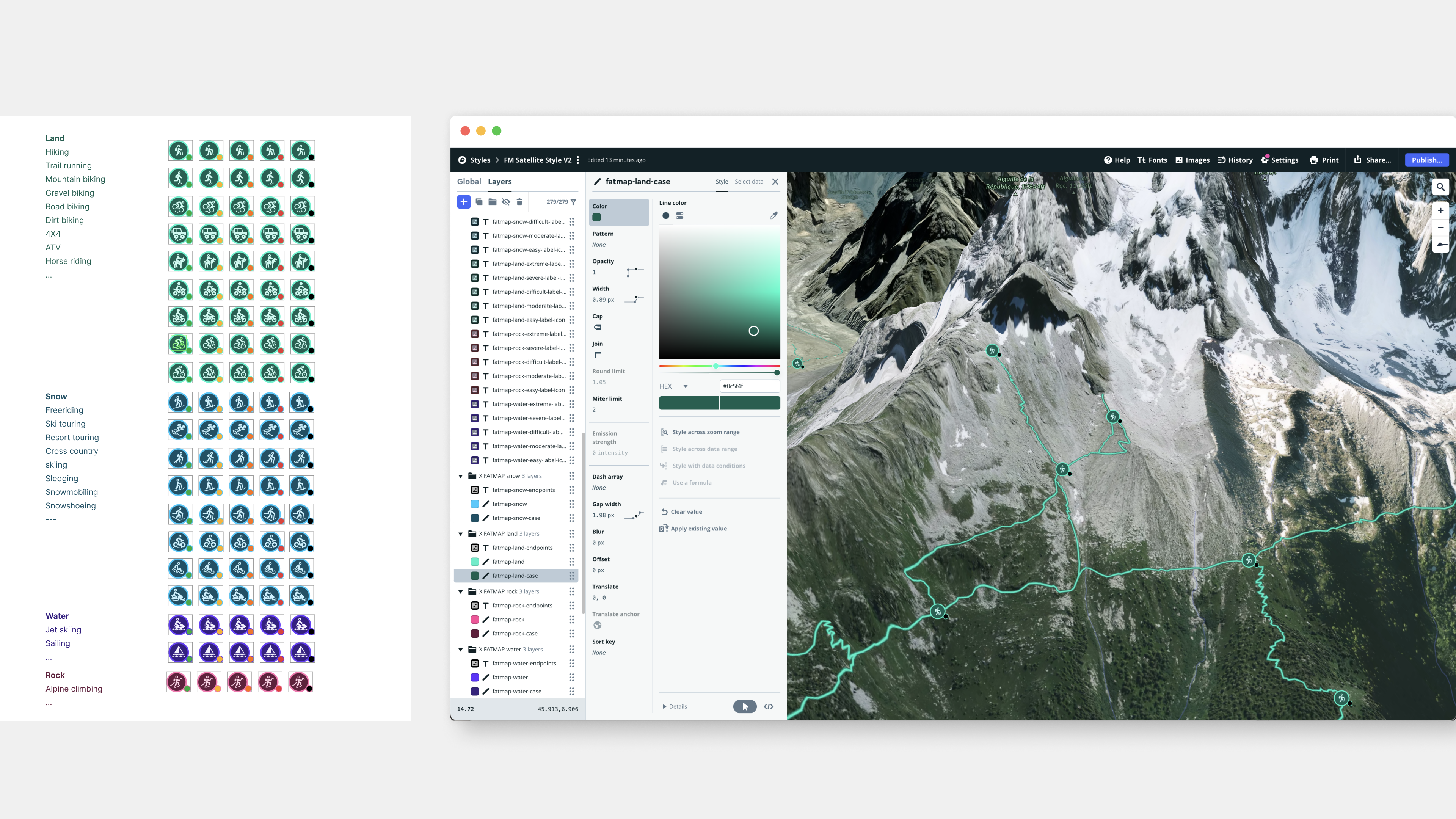Open the Style tab
The height and width of the screenshot is (819, 1456).
point(722,182)
